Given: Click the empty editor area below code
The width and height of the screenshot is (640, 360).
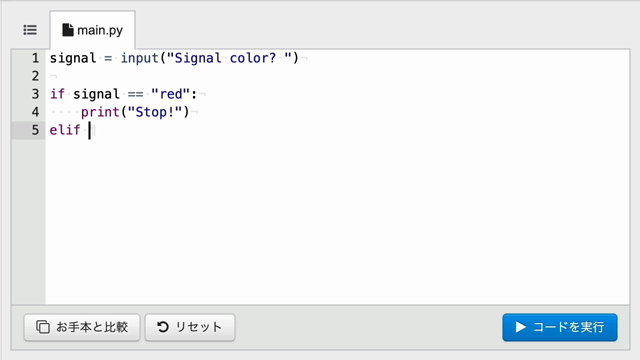Looking at the screenshot, I should [x=337, y=222].
